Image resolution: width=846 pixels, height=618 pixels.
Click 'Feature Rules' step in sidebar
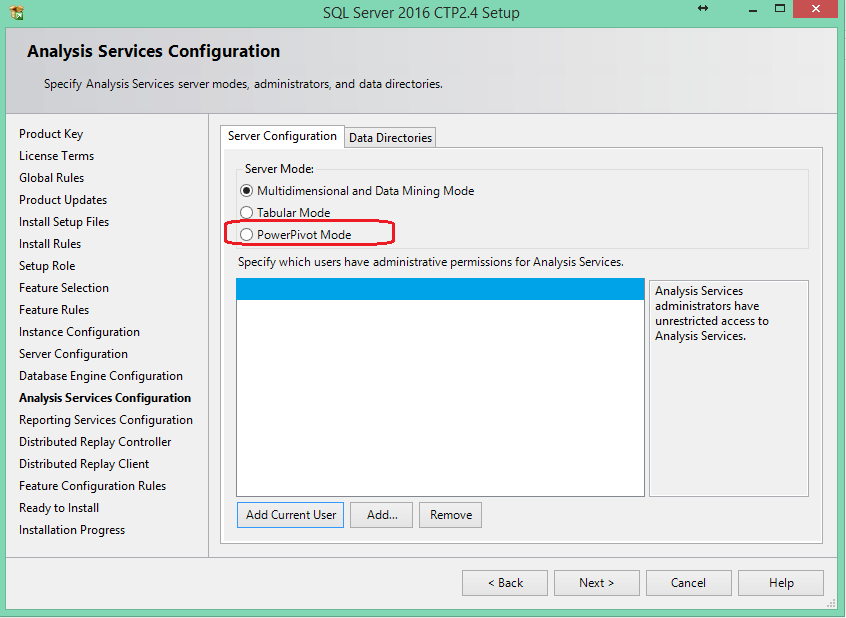pos(54,310)
